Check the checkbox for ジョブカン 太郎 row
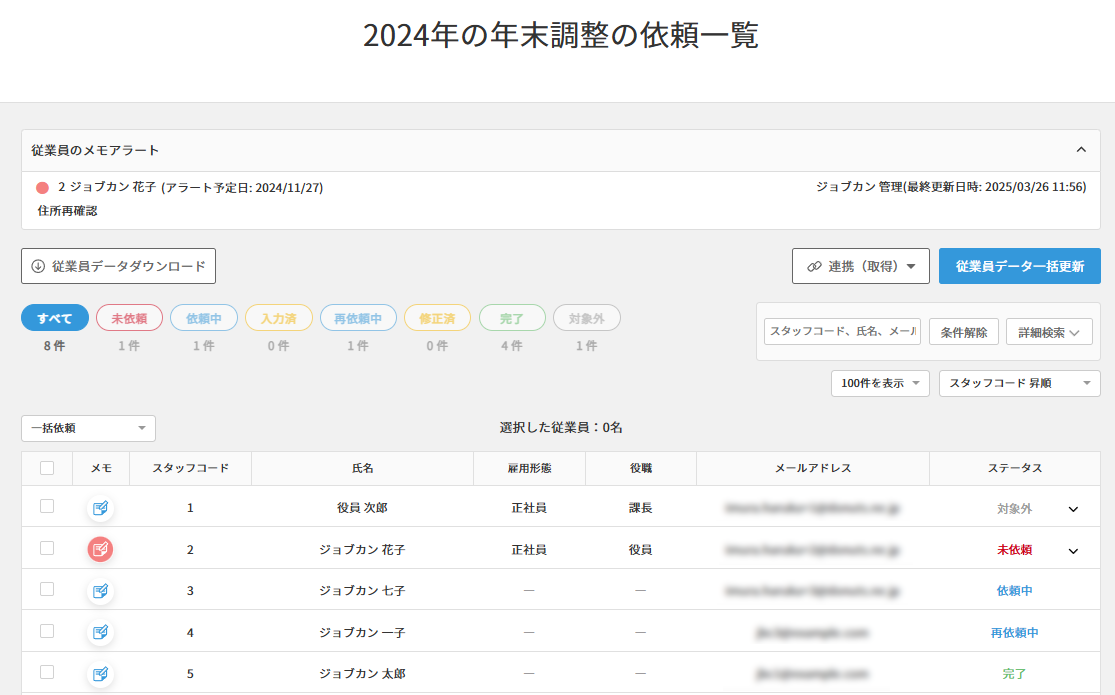The height and width of the screenshot is (695, 1115). [47, 672]
